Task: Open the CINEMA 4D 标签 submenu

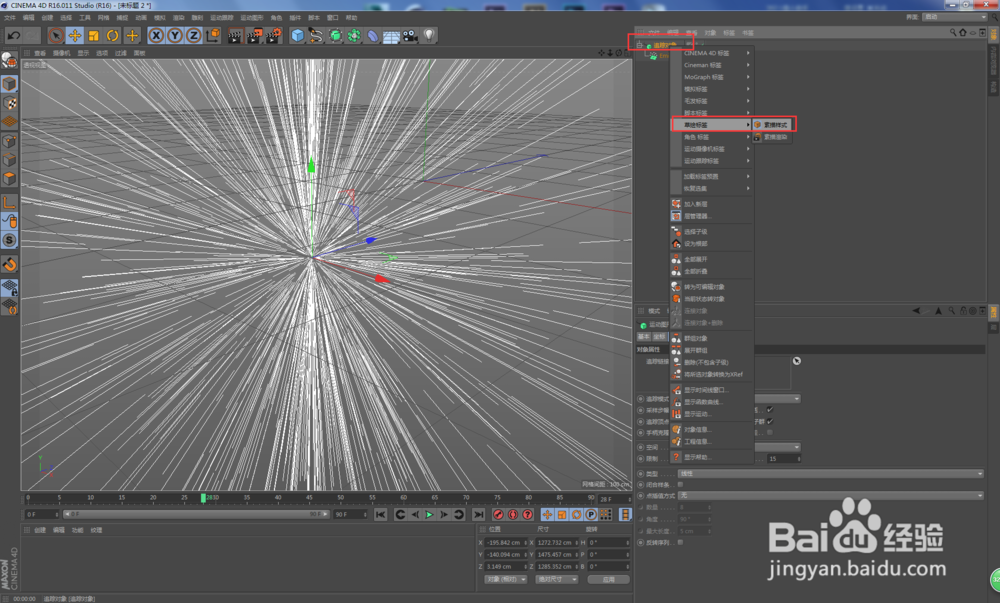Action: point(712,53)
